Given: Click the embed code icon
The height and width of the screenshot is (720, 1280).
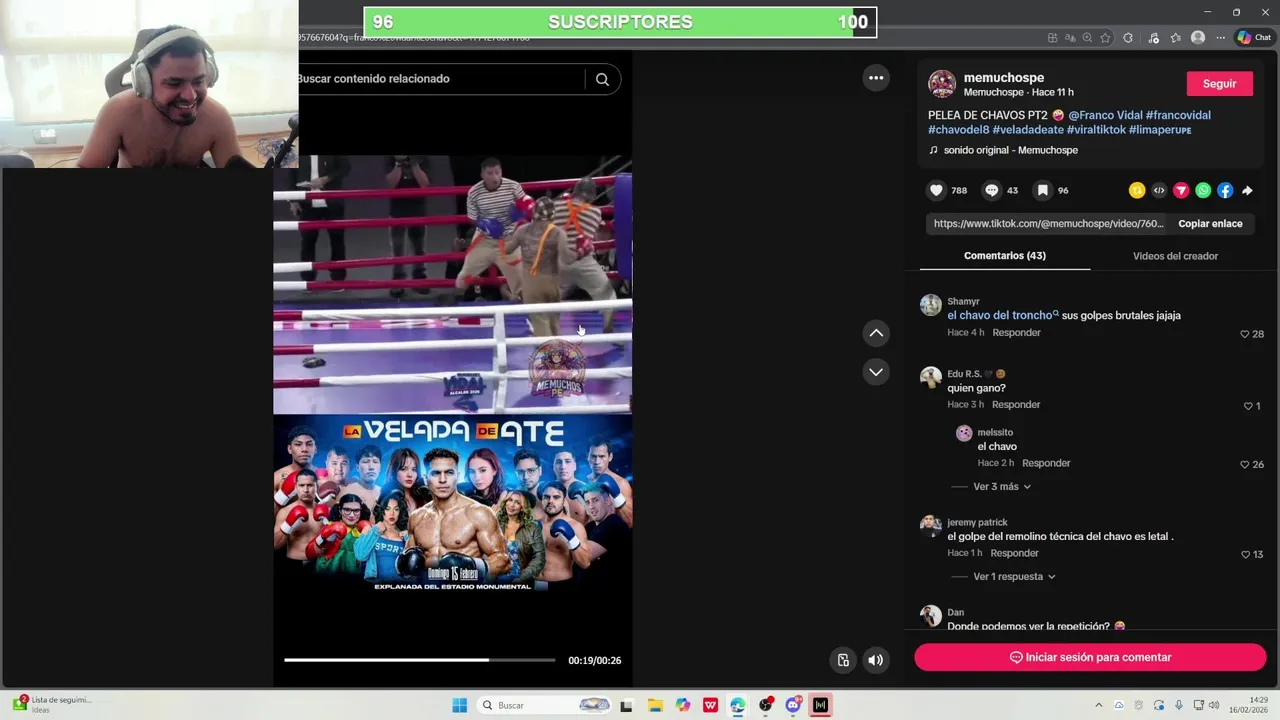Looking at the screenshot, I should click(1159, 190).
